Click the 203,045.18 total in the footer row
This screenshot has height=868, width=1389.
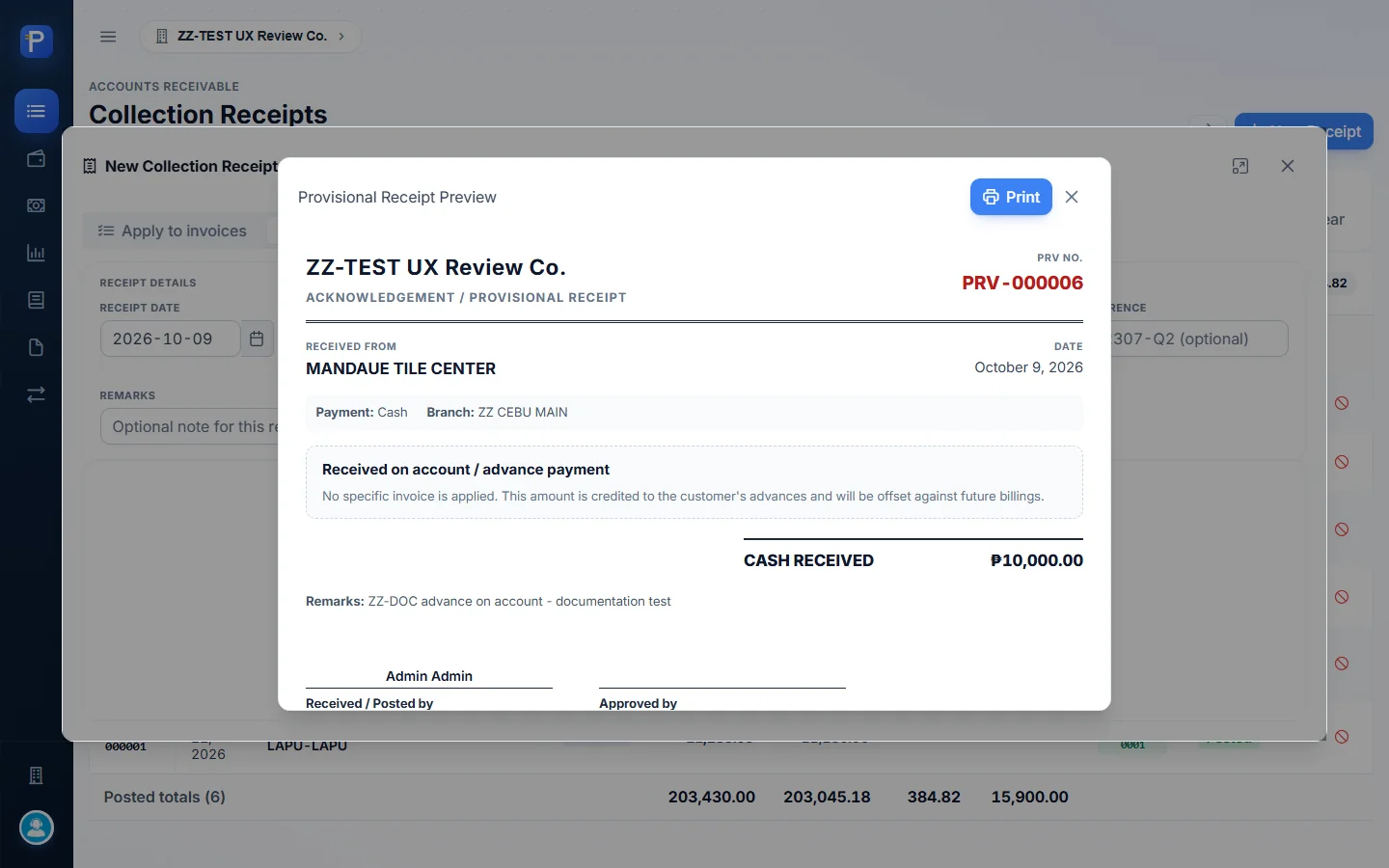827,797
